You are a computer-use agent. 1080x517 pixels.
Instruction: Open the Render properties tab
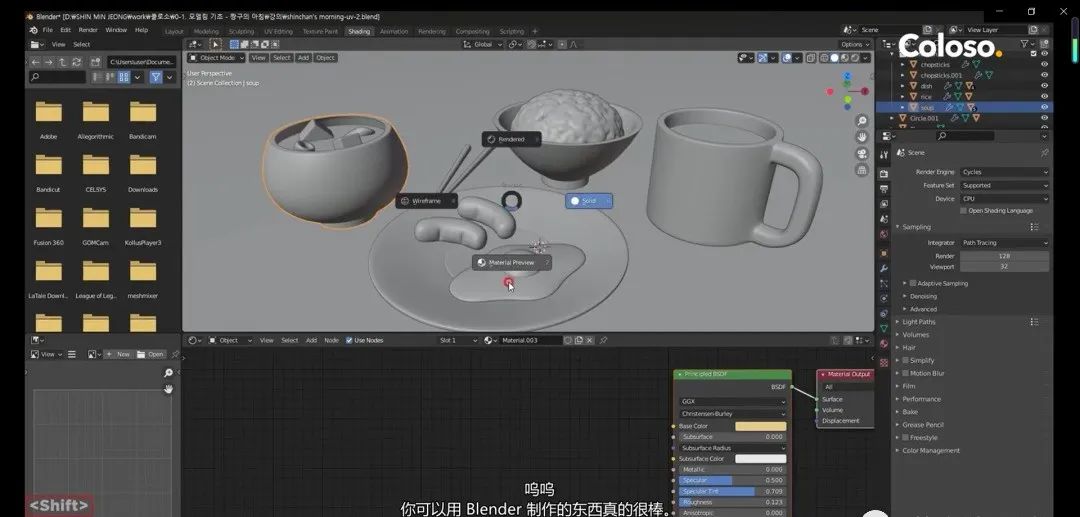[884, 173]
